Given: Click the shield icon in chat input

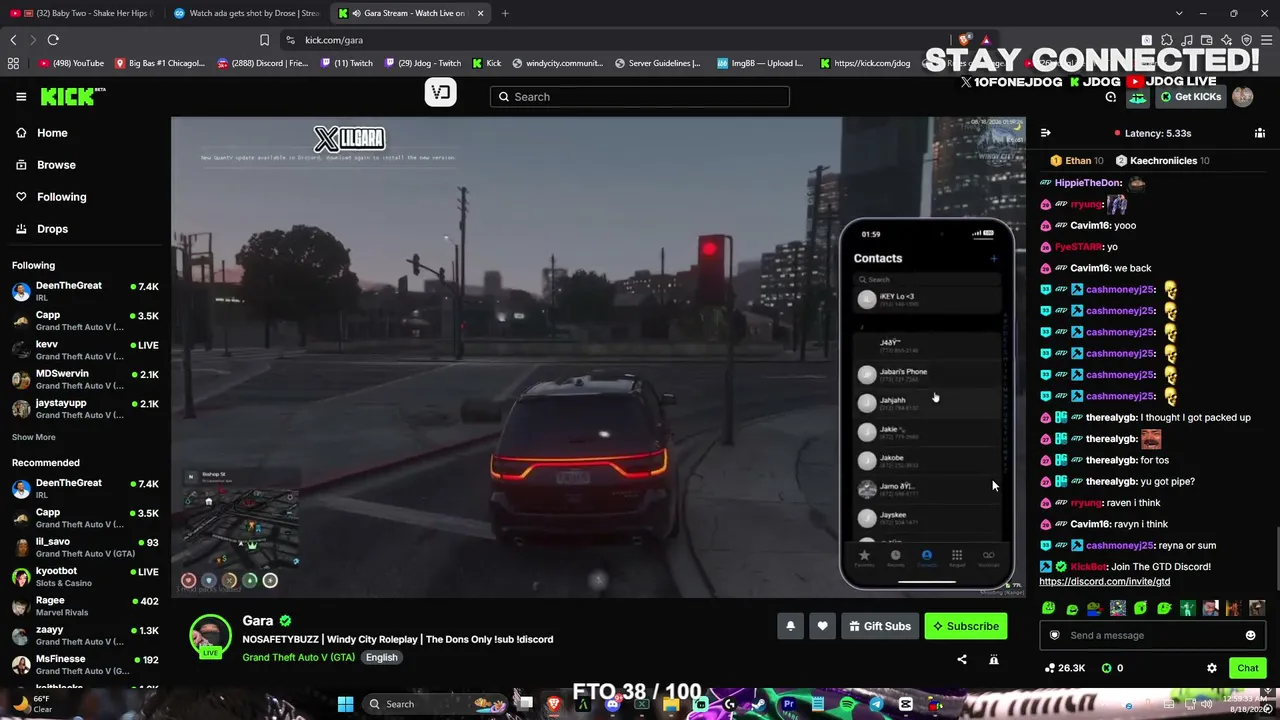Looking at the screenshot, I should click(x=1054, y=635).
